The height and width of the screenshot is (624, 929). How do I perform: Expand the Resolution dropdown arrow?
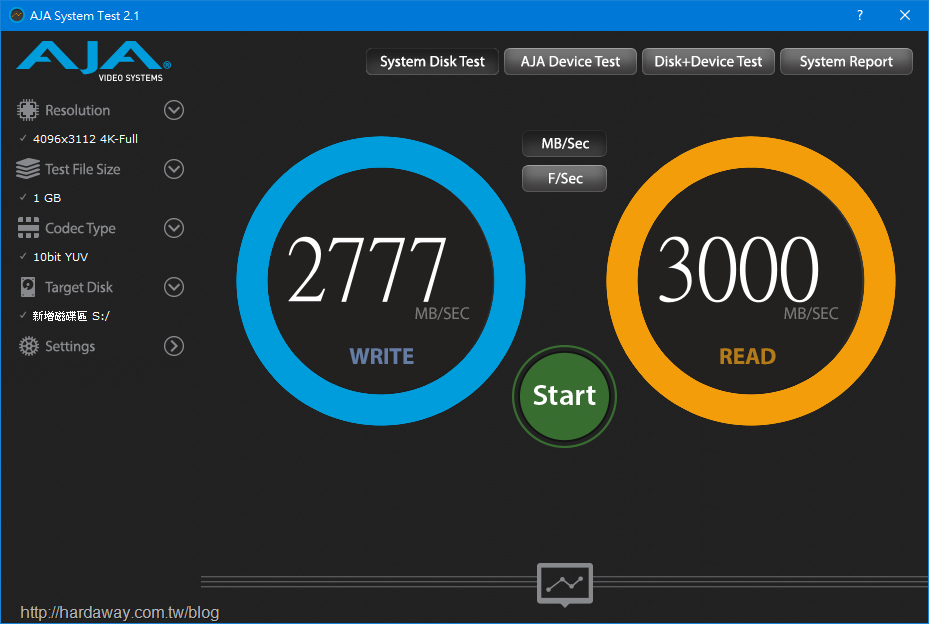(x=174, y=110)
